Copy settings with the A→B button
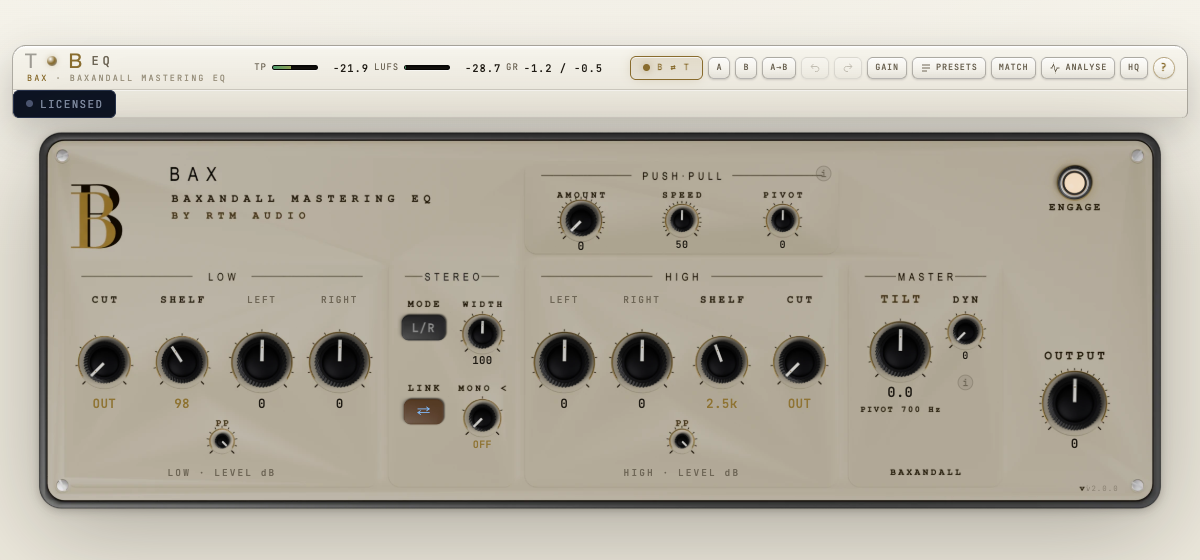 coord(779,68)
